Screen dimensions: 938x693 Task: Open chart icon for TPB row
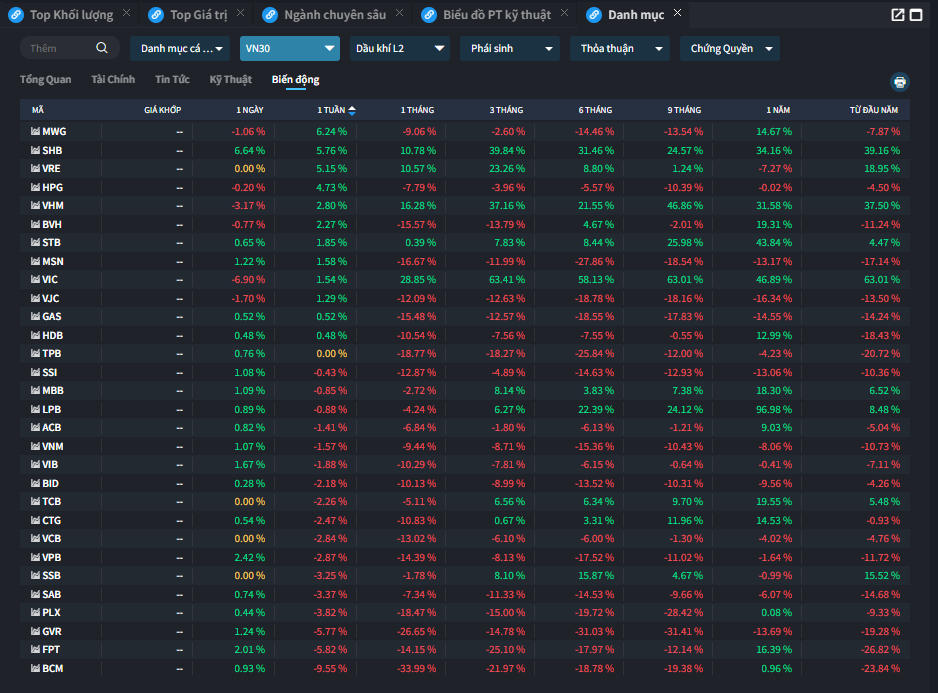(x=35, y=353)
